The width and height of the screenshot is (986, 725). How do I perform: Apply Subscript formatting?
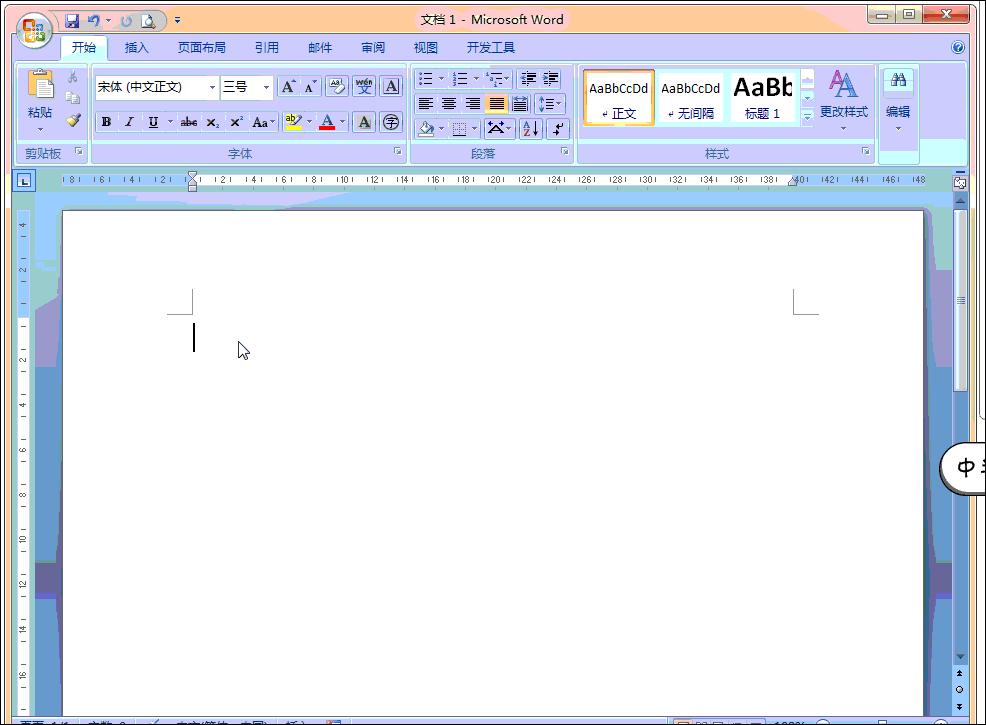point(214,121)
